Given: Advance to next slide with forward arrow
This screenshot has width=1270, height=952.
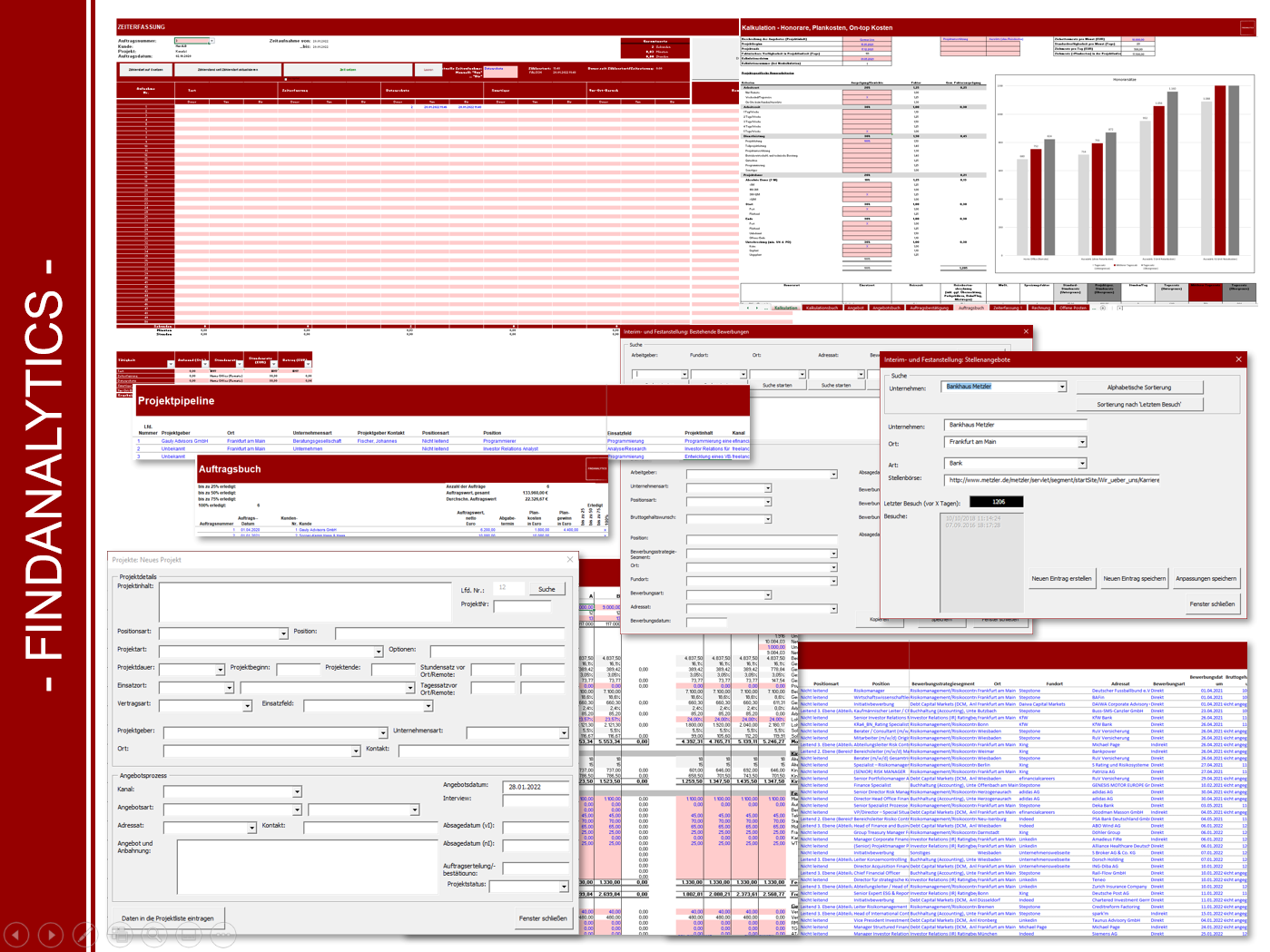Looking at the screenshot, I should tap(51, 934).
